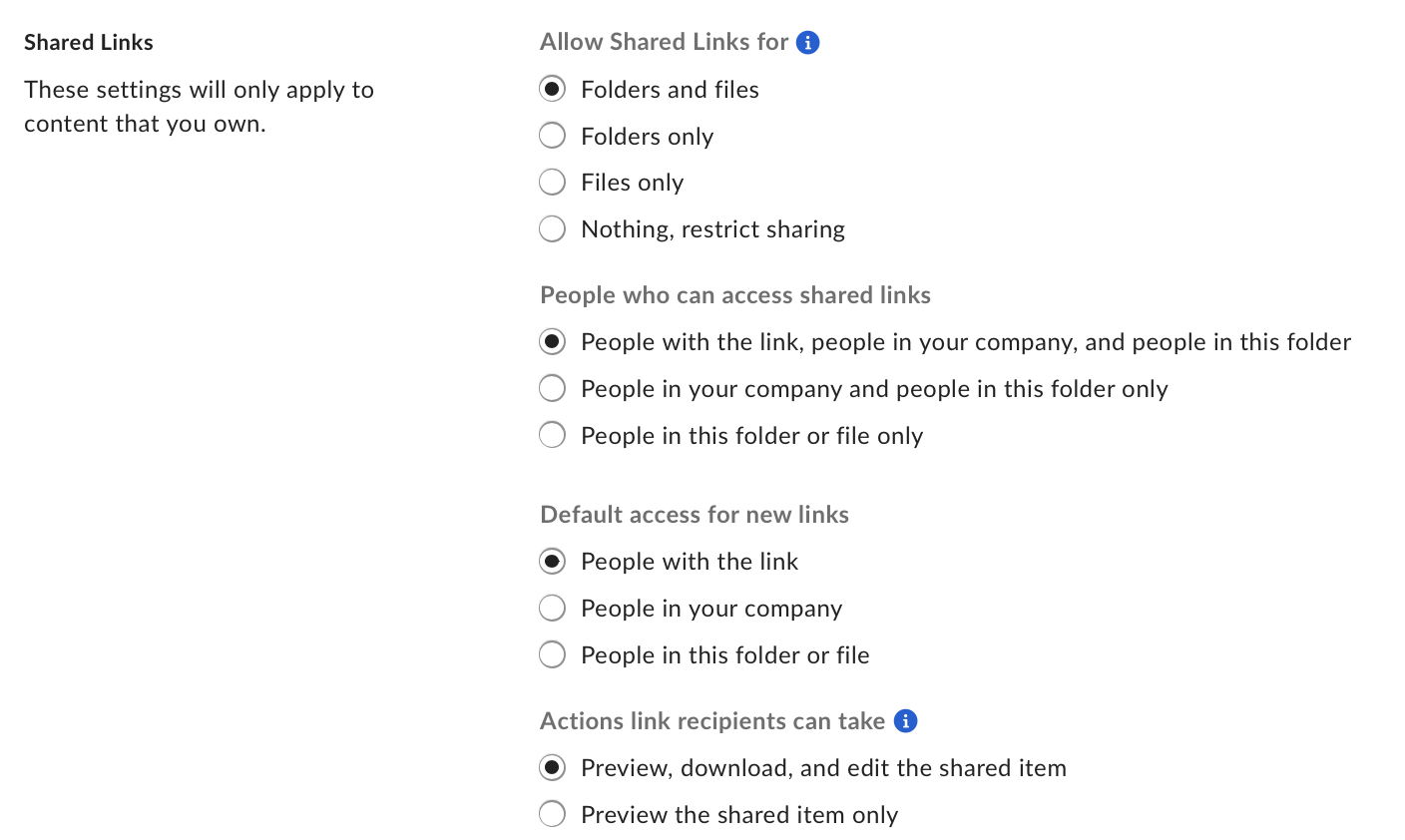Viewport: 1405px width, 840px height.
Task: Choose people in your company and folder only
Action: click(x=552, y=388)
